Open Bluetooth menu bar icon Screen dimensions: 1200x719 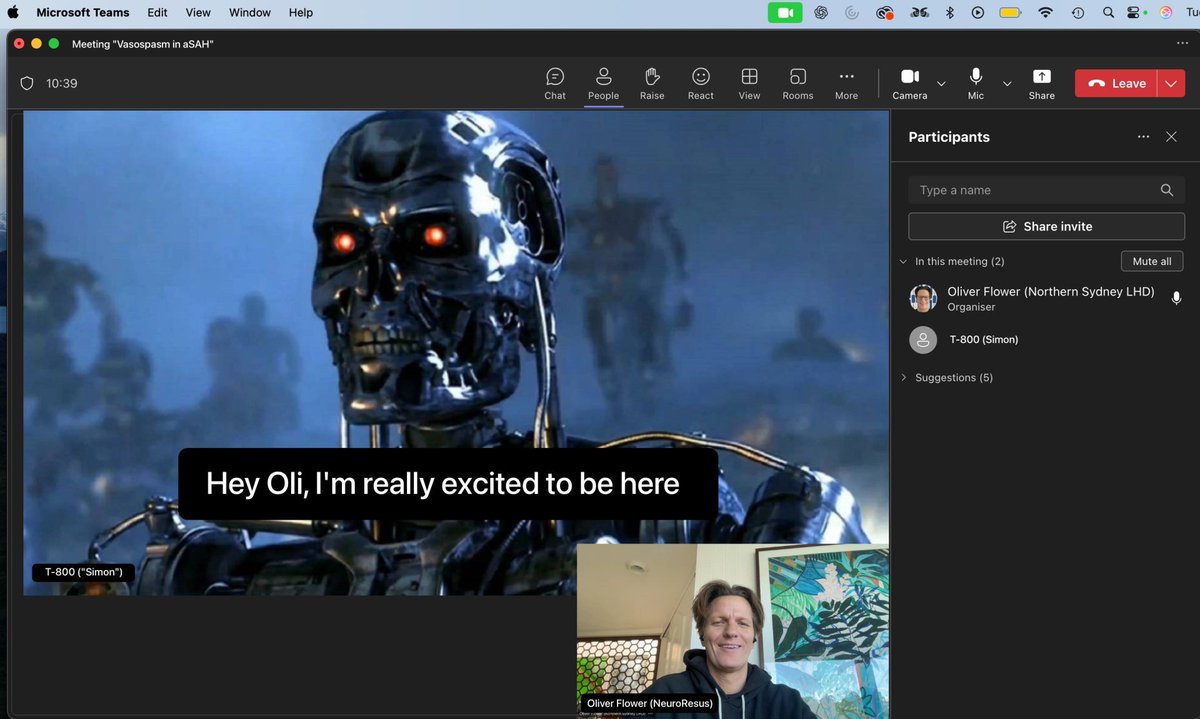950,12
